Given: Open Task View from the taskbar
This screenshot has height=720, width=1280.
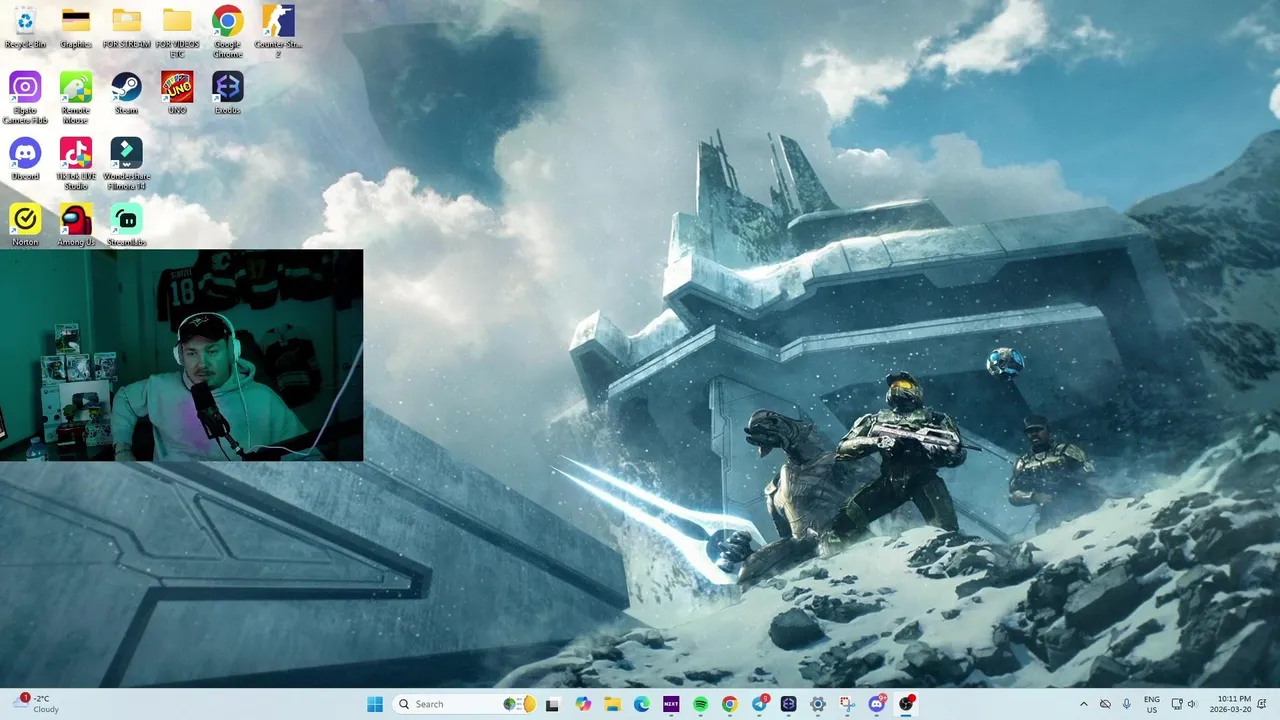Looking at the screenshot, I should (x=552, y=704).
